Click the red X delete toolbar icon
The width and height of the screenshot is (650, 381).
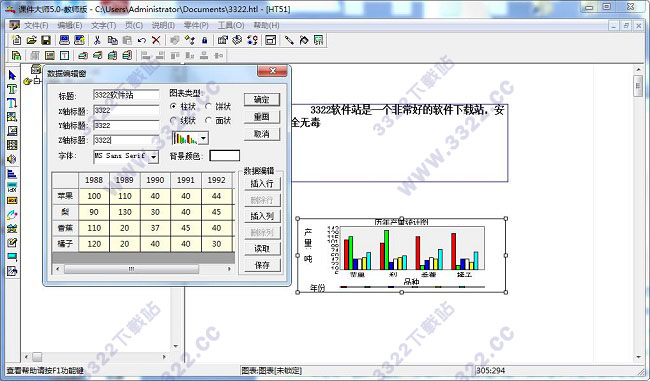click(x=156, y=40)
